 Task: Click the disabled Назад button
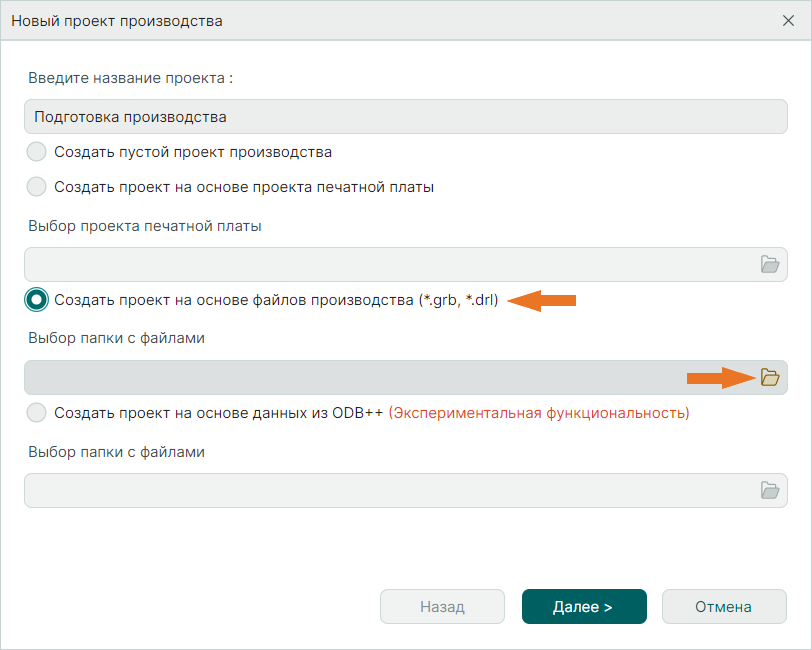click(442, 606)
